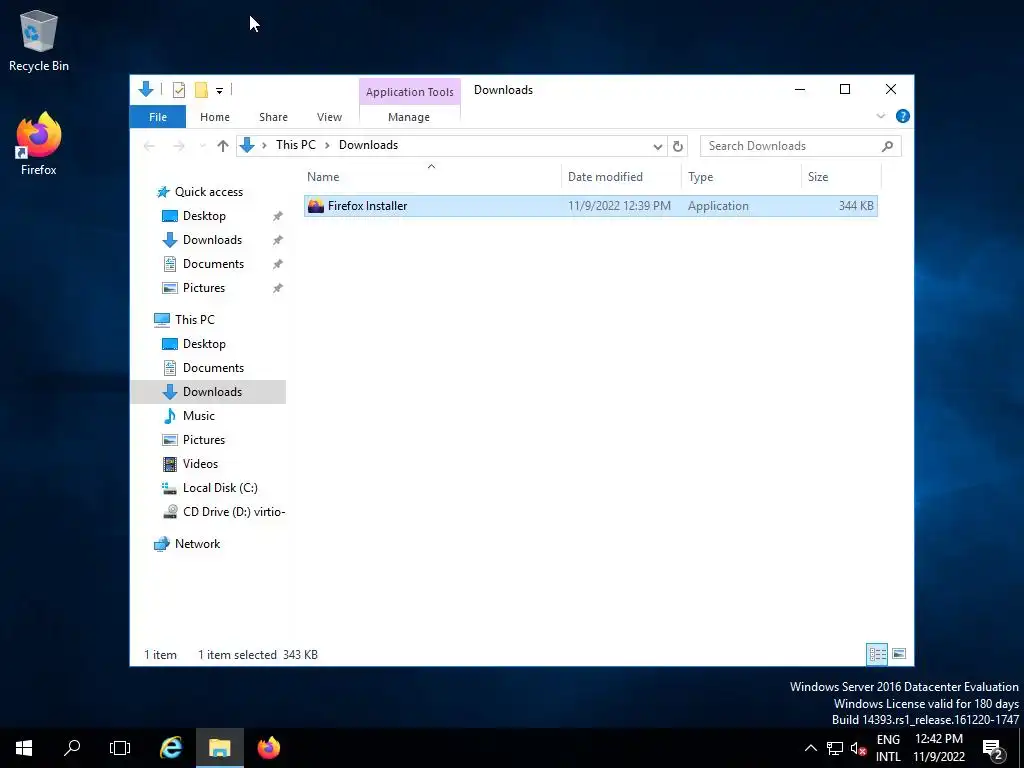Open the File menu
Screen dimensions: 1024x768
tap(157, 117)
